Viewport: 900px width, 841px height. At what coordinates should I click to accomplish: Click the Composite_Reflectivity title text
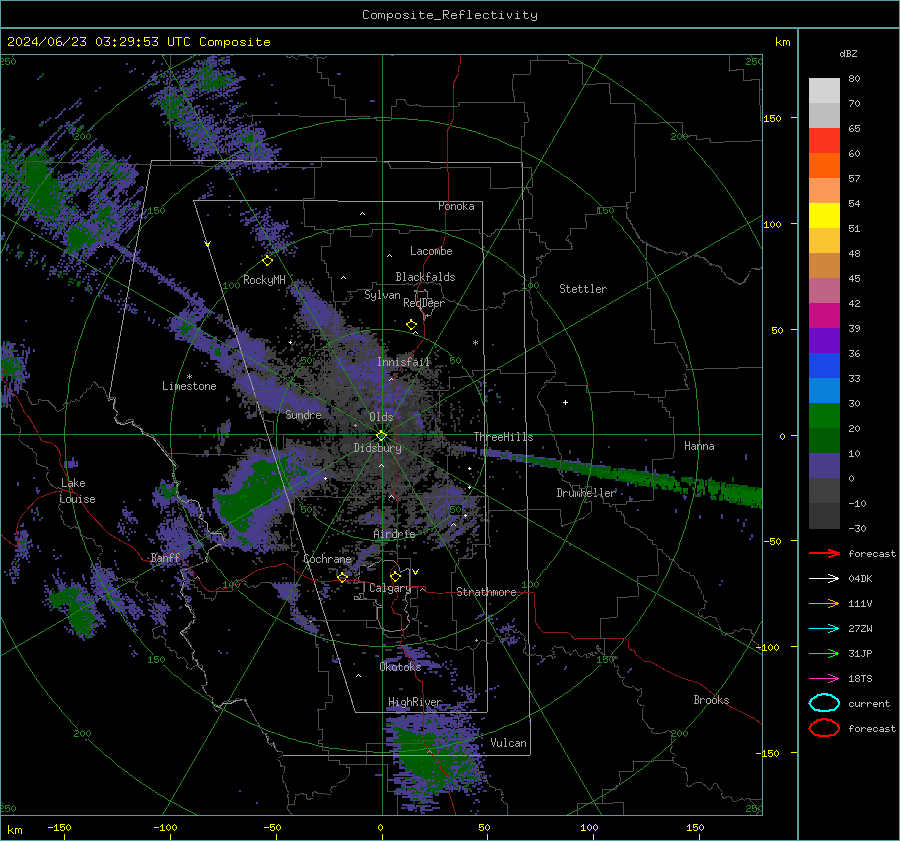(449, 15)
